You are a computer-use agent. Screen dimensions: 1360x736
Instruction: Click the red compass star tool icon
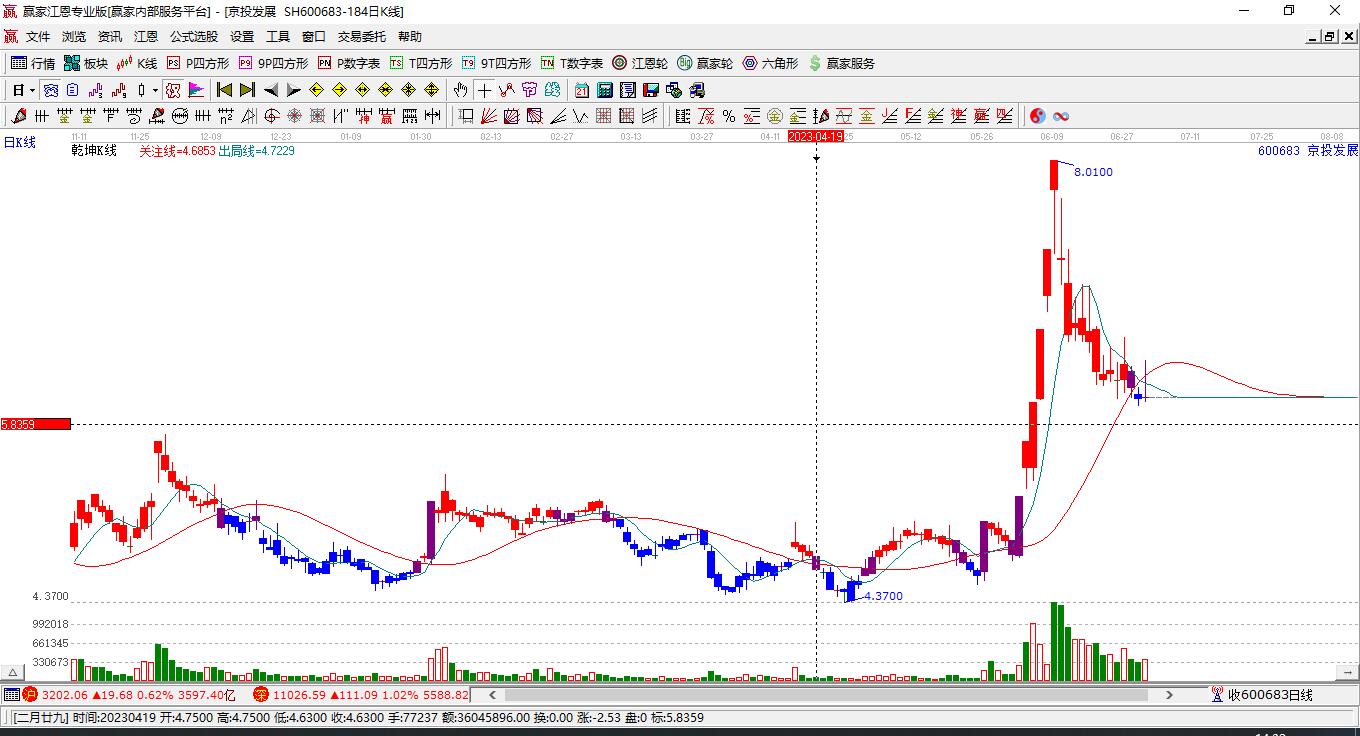click(294, 116)
